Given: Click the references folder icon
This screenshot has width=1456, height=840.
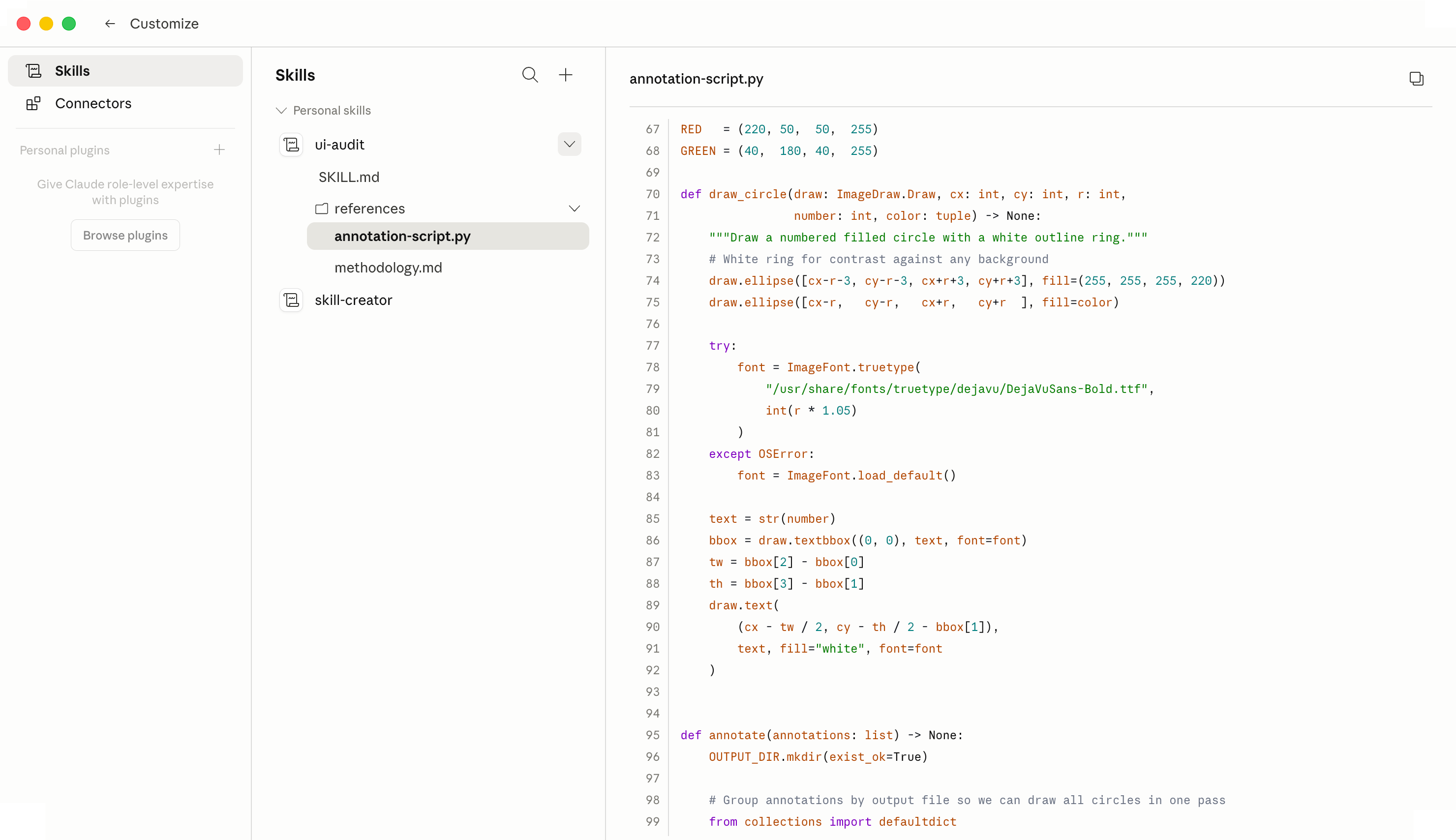Looking at the screenshot, I should [x=322, y=208].
